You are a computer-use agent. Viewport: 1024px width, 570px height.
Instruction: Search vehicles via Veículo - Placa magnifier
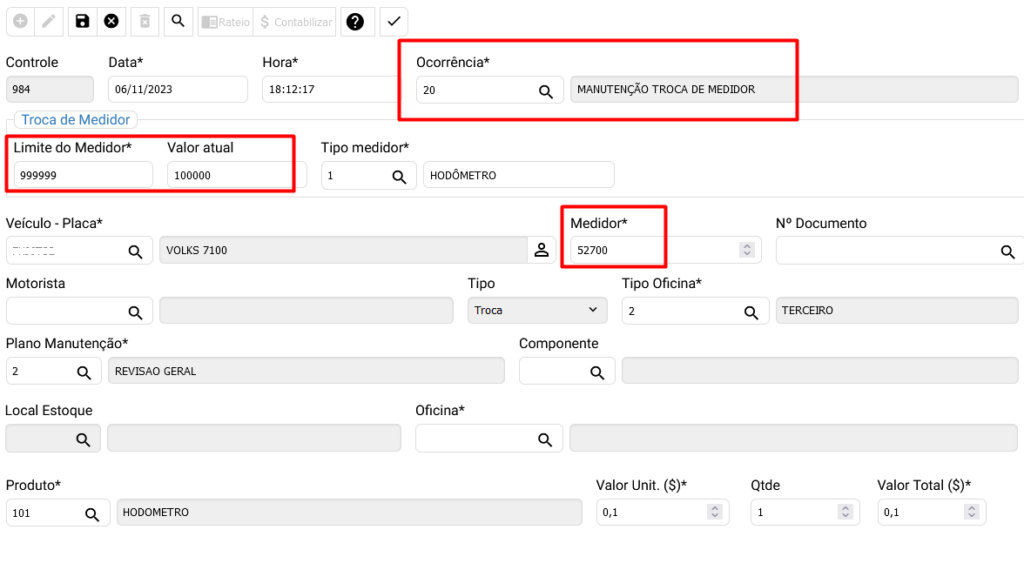(135, 251)
